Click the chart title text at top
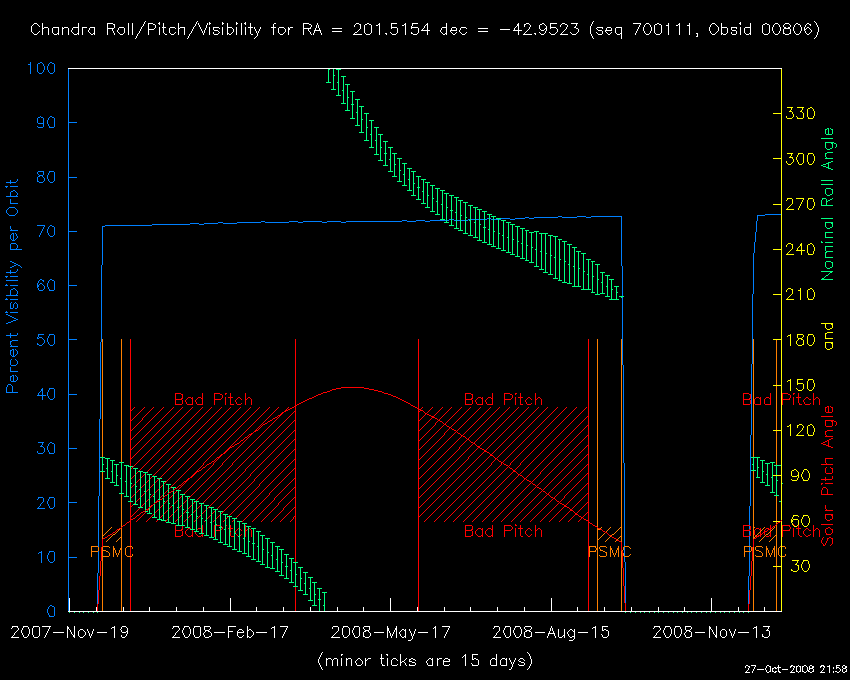Viewport: 850px width, 680px height. [x=425, y=30]
